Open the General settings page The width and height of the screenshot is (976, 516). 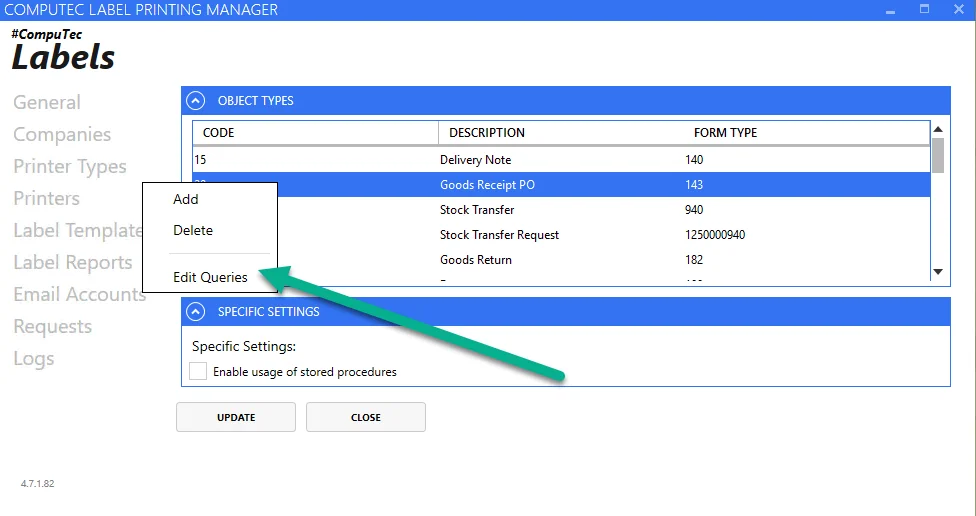[47, 102]
